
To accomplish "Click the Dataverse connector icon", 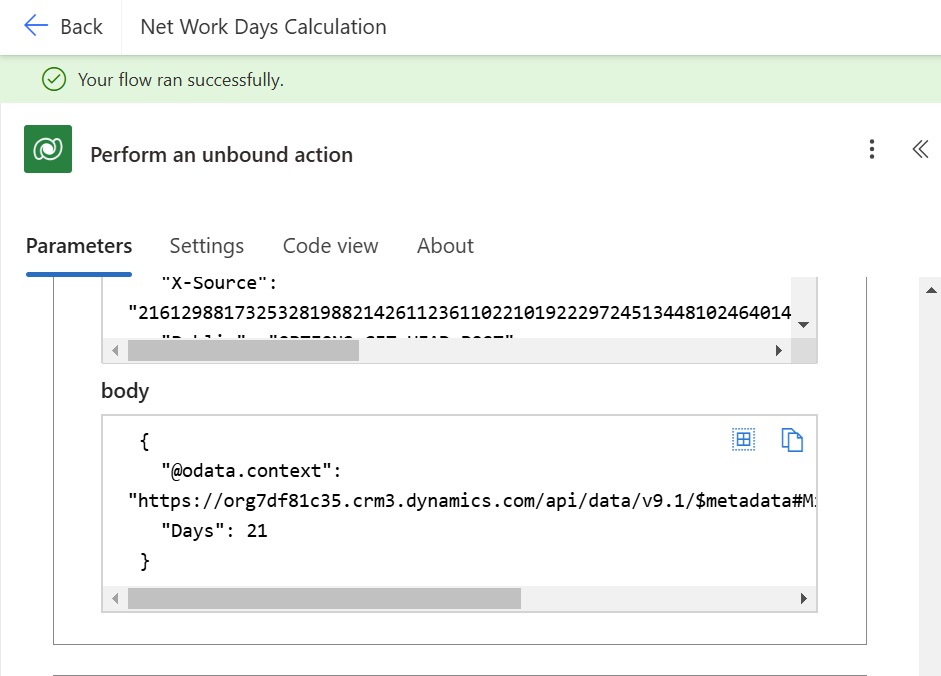I will (x=48, y=149).
